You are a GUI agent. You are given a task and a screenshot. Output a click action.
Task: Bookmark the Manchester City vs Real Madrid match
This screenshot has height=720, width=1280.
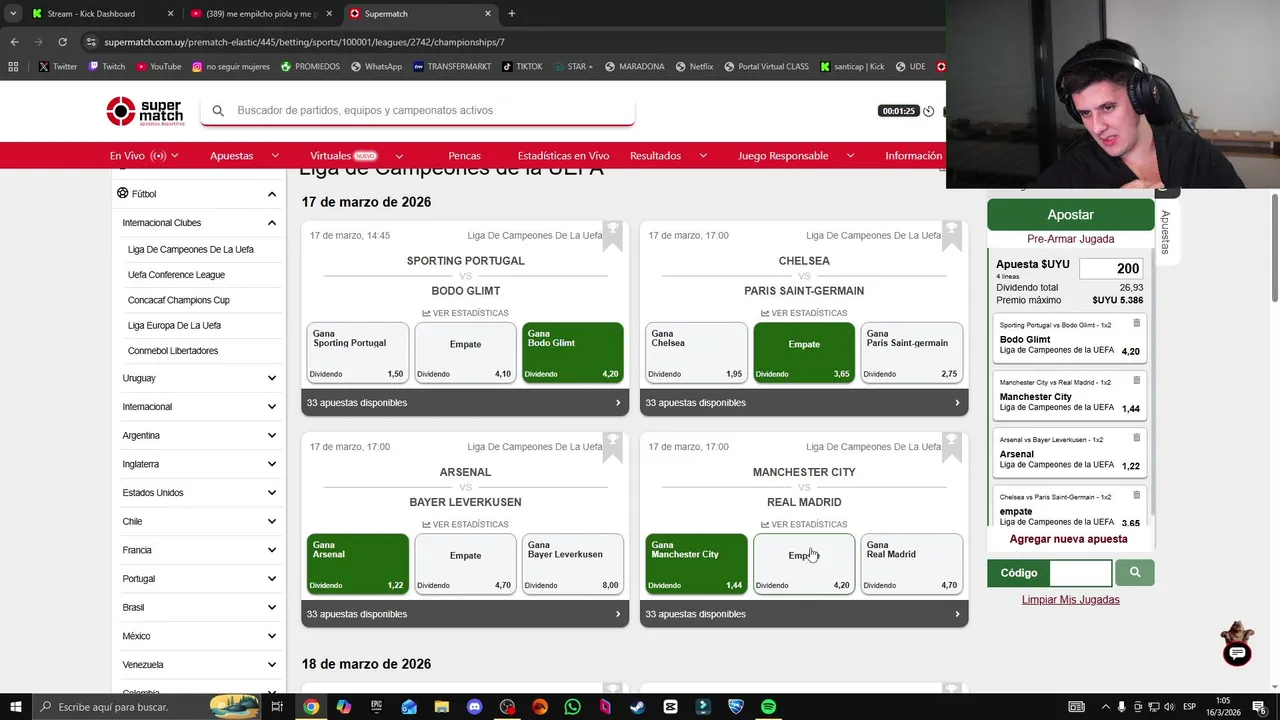point(952,445)
